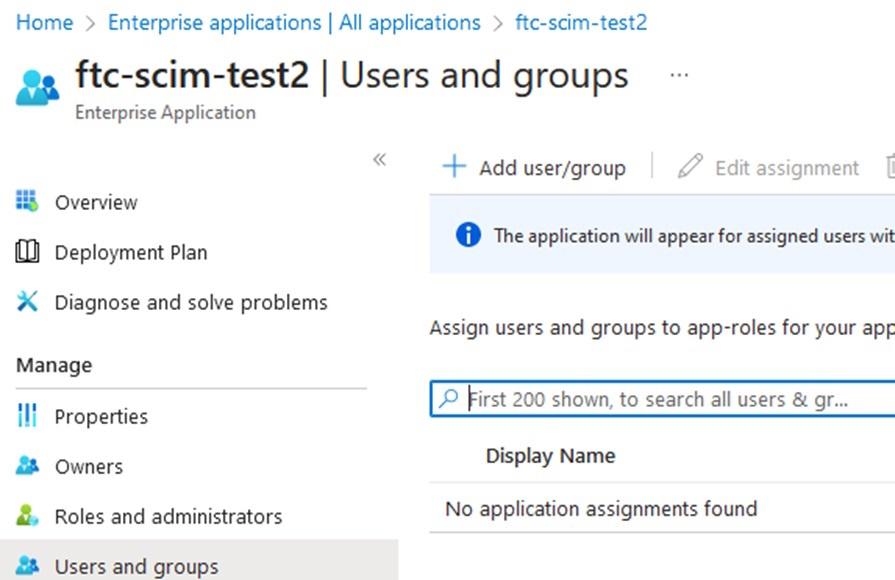Open Roles and administrators via its icon
895x580 pixels.
click(27, 516)
